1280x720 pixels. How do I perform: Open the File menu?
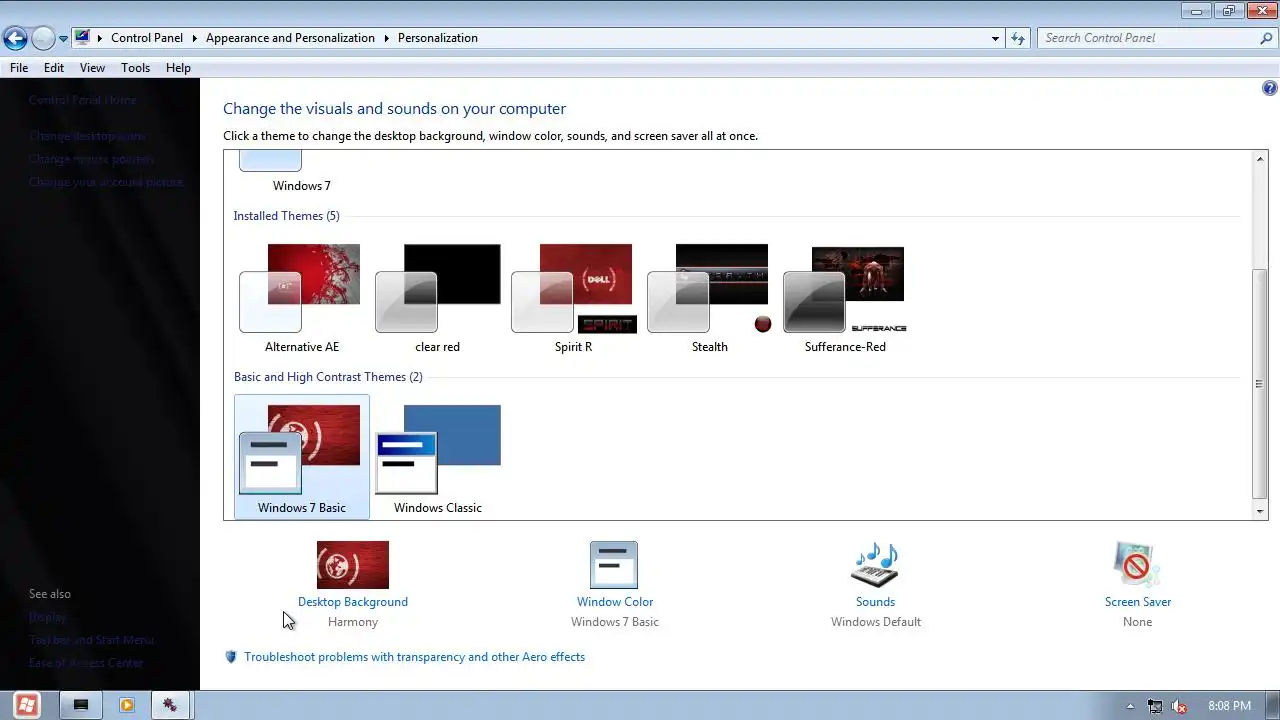click(19, 68)
